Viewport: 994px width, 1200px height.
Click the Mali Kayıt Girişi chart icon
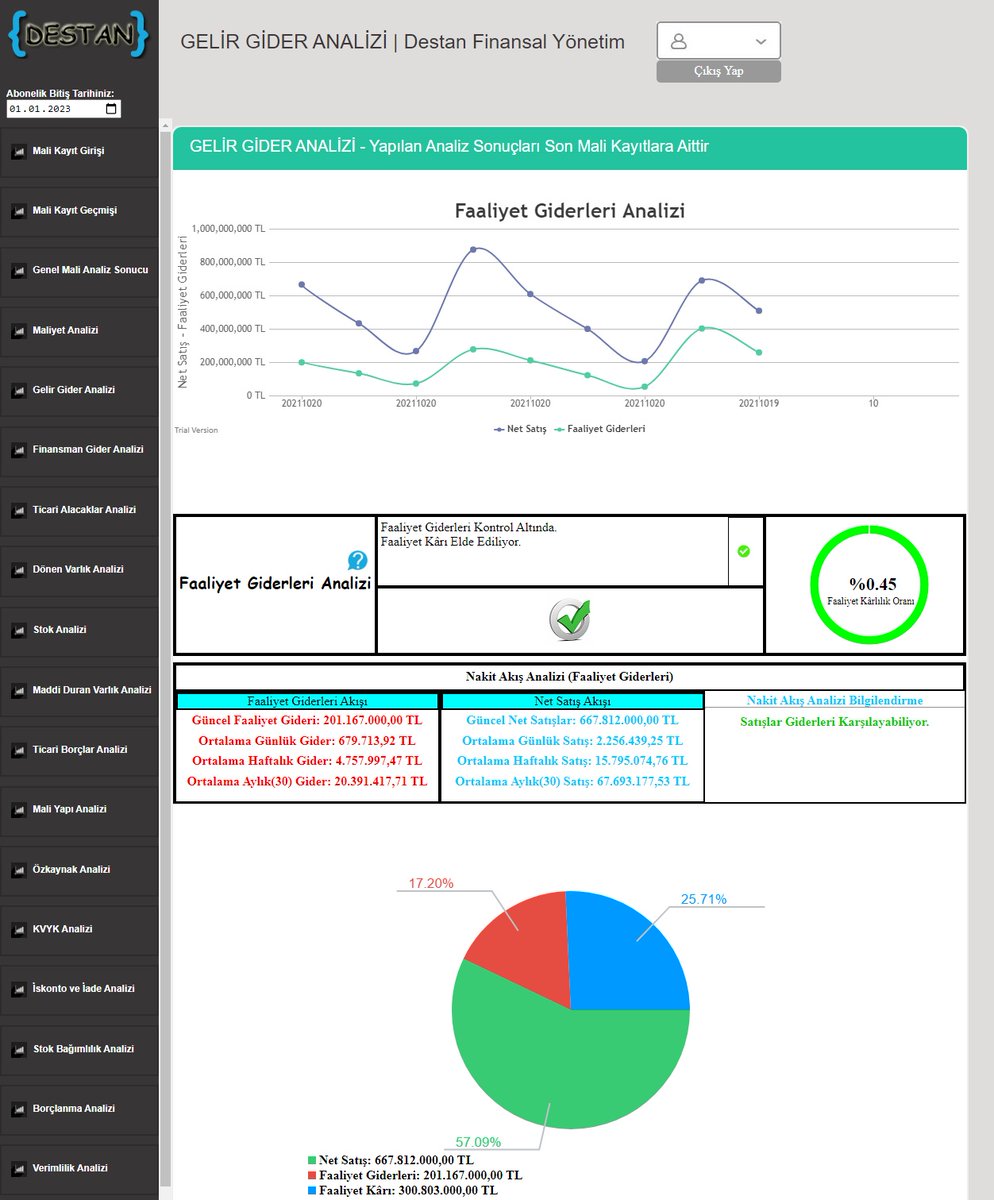[x=17, y=152]
